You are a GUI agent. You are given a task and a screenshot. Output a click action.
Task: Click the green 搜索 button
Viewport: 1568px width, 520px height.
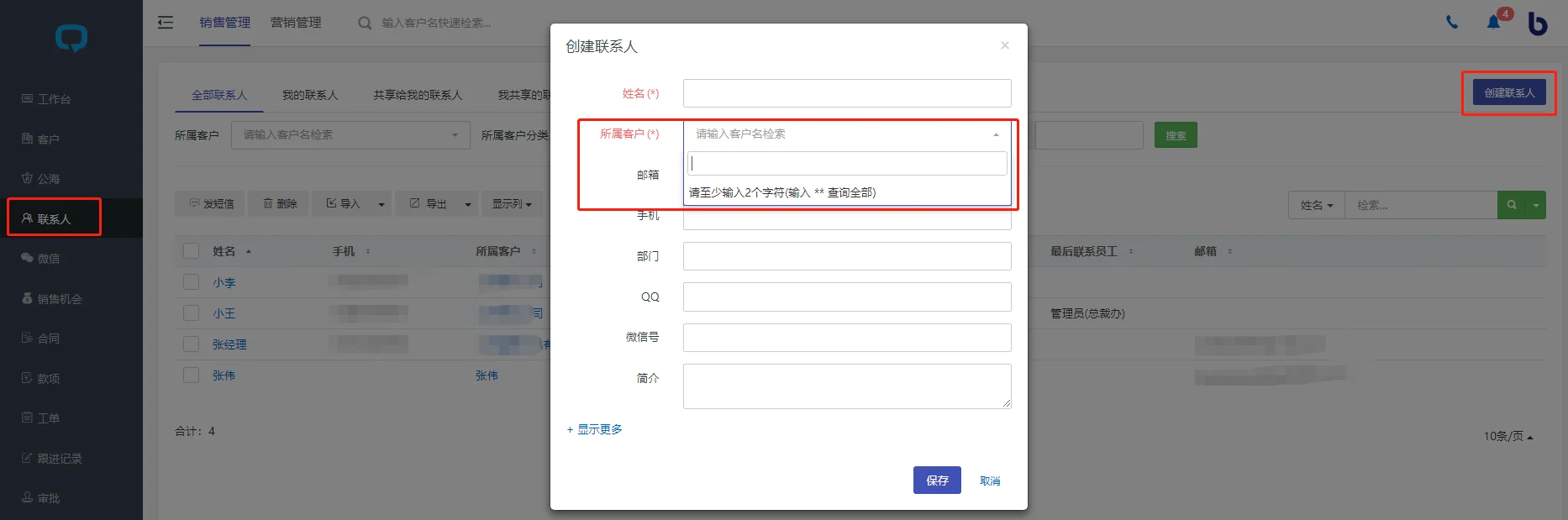(x=1176, y=135)
